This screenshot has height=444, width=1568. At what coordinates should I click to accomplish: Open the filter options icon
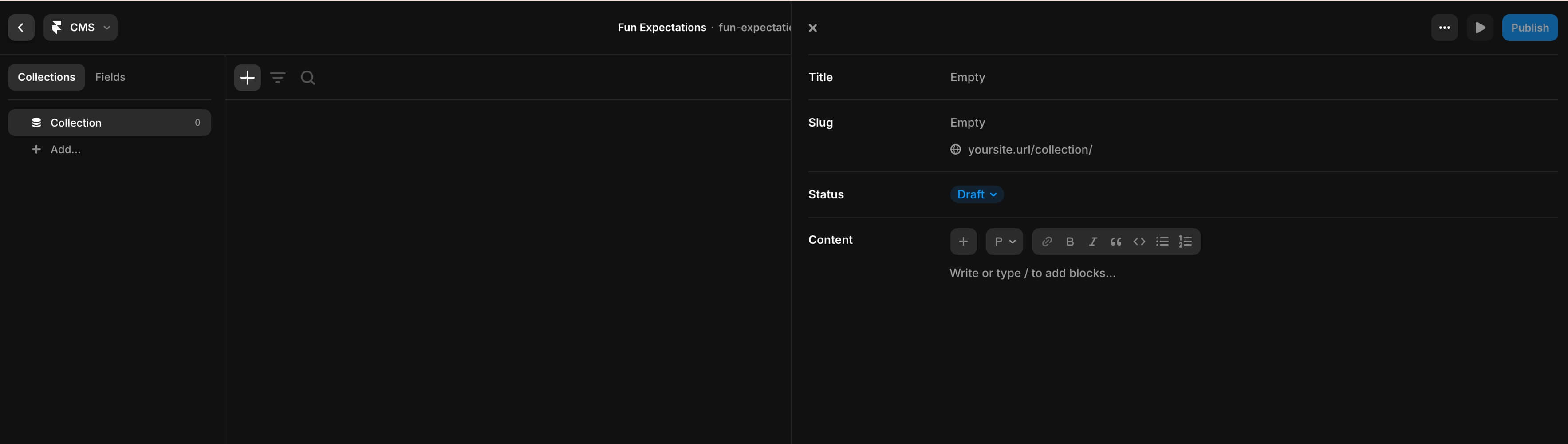pyautogui.click(x=278, y=77)
